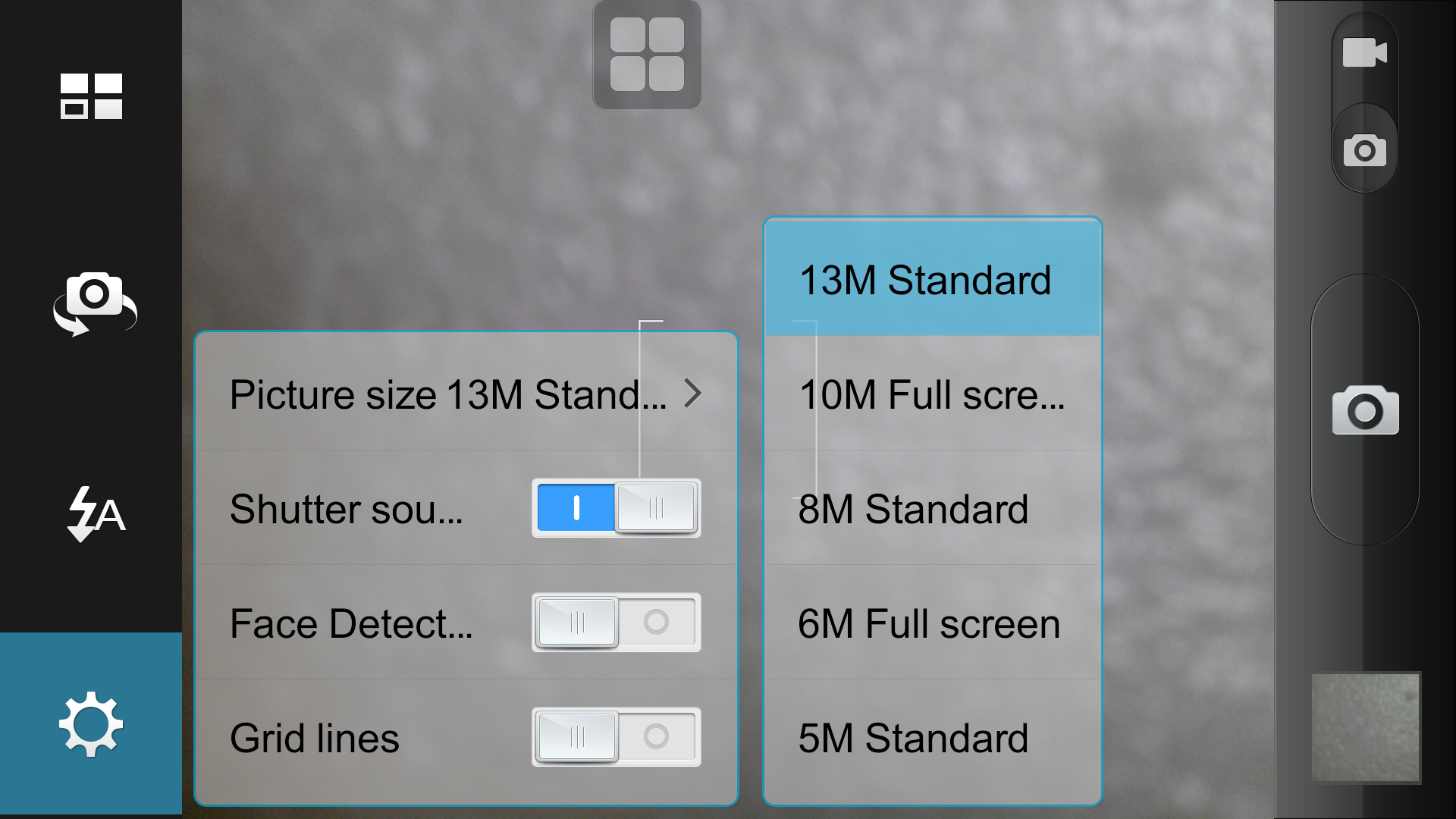1456x819 pixels.
Task: Open Picture size 13M Standard setting
Action: click(x=447, y=394)
